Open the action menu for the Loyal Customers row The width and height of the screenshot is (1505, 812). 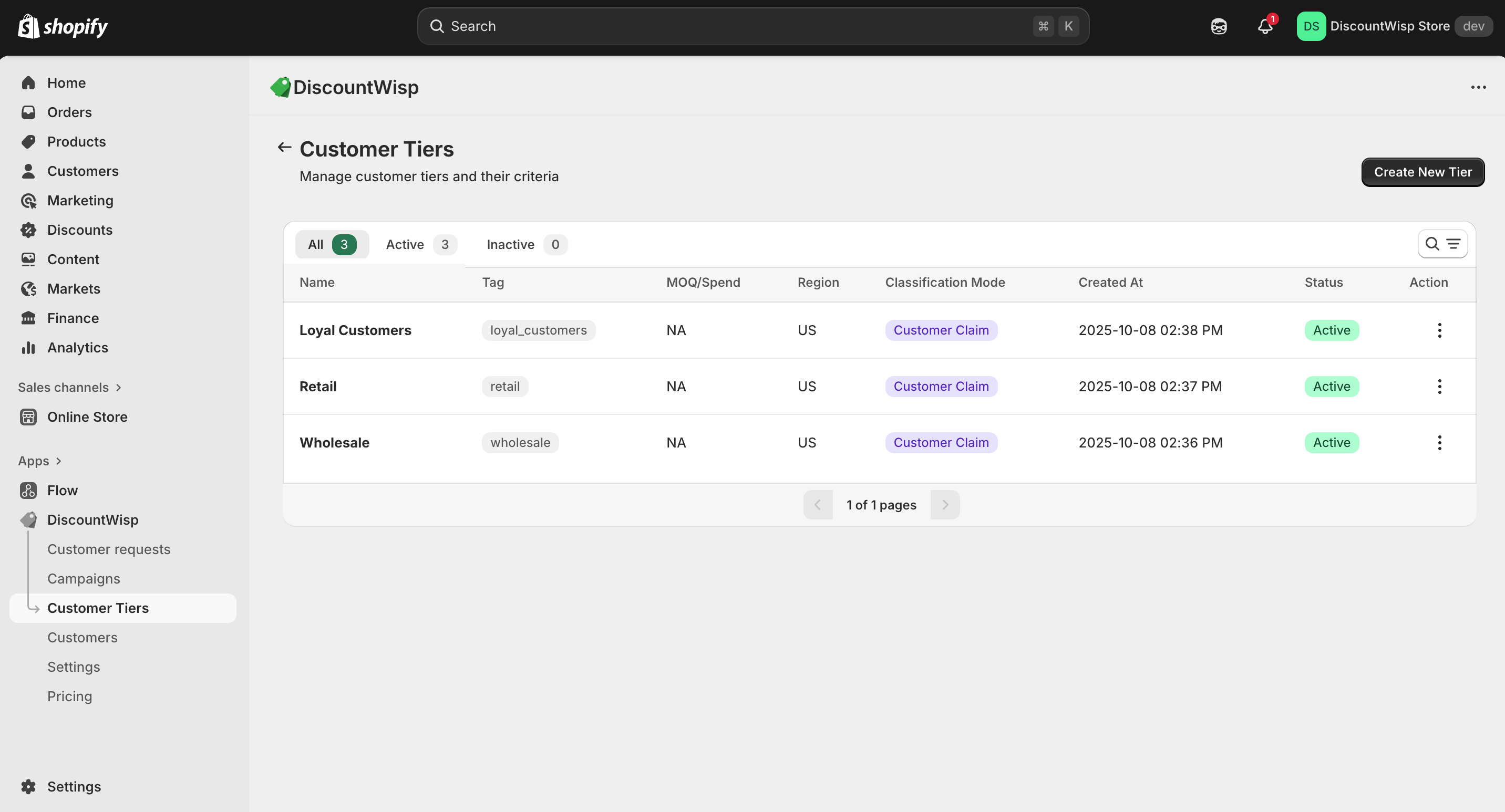pos(1439,330)
